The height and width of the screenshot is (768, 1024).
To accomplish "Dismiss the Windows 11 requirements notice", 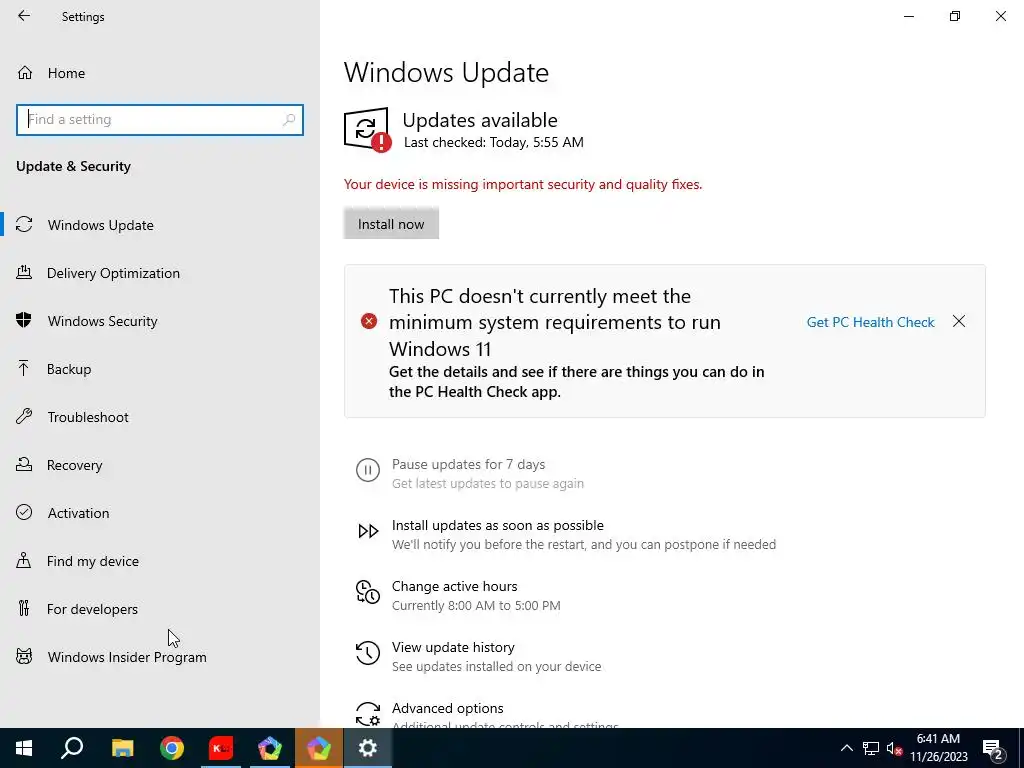I will pyautogui.click(x=959, y=321).
